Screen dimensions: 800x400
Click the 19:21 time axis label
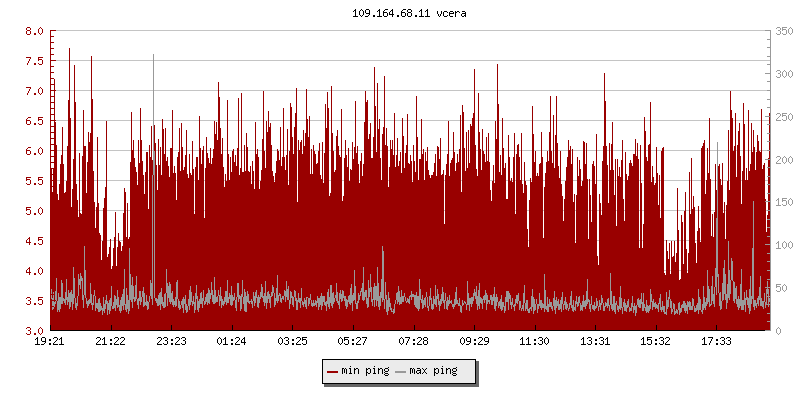click(x=51, y=341)
